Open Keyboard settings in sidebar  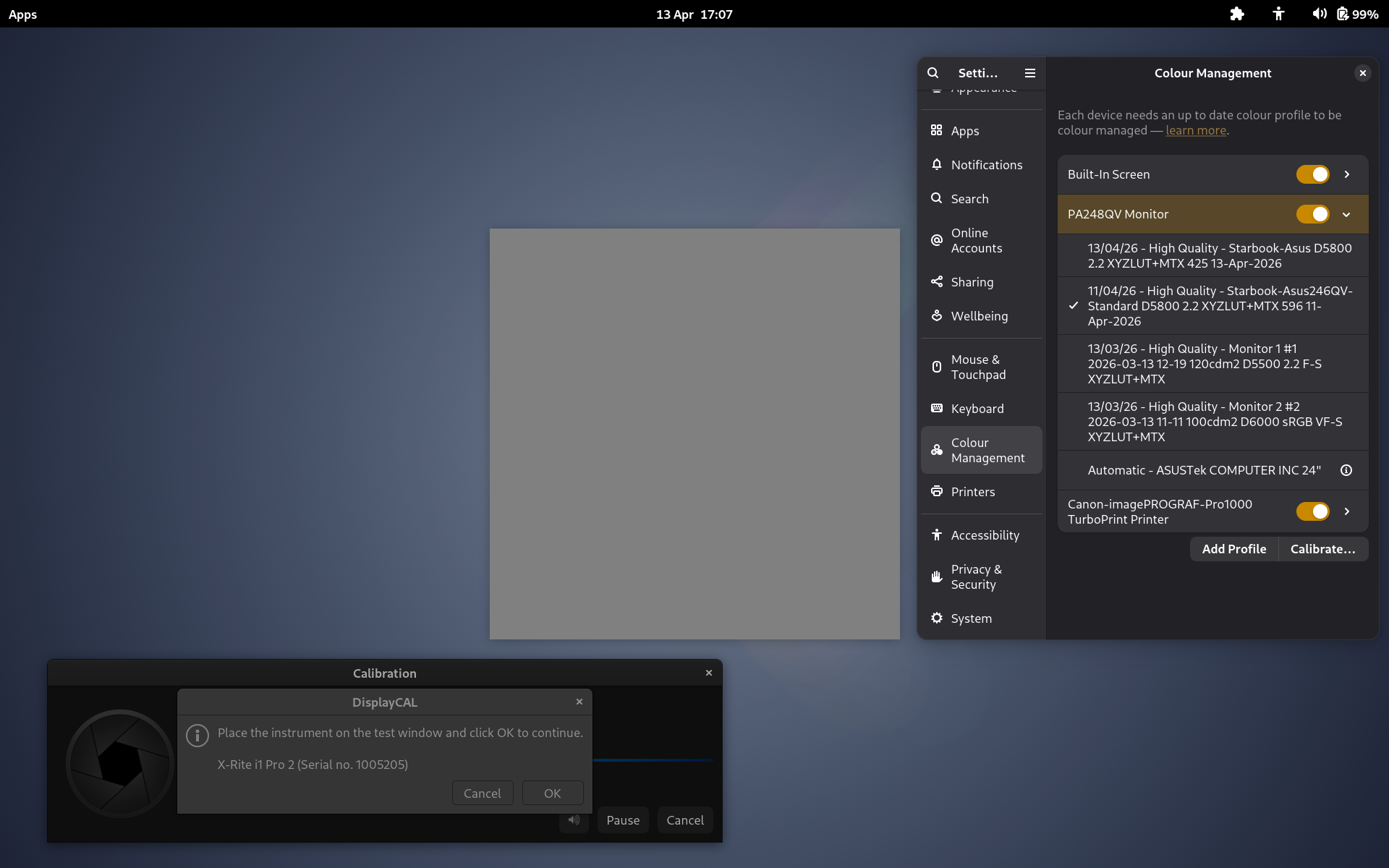point(977,409)
